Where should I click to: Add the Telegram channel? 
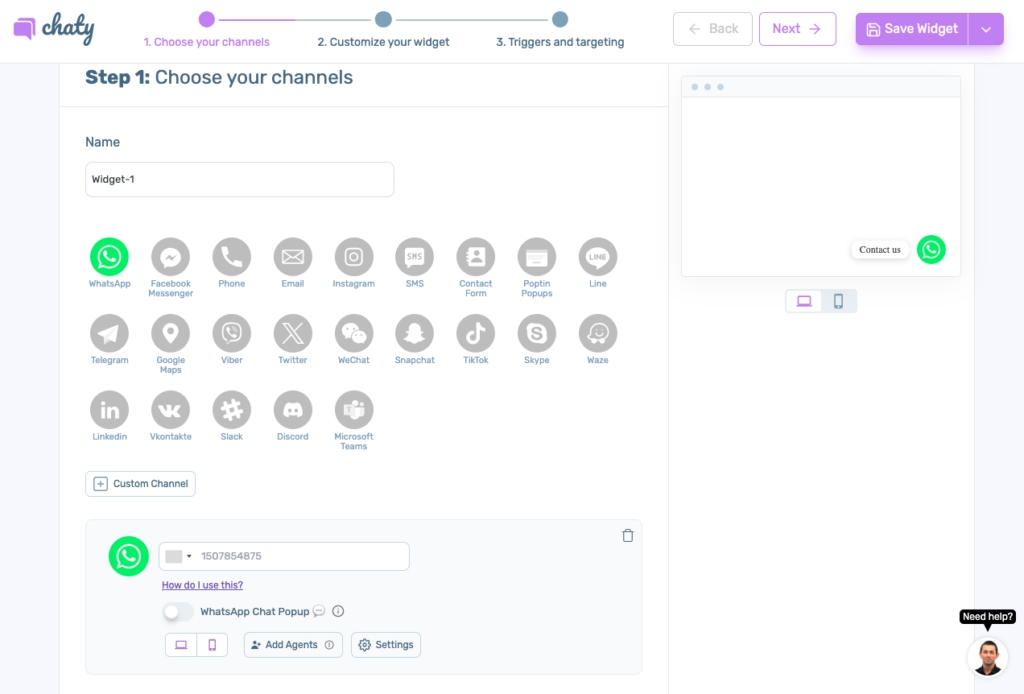(109, 333)
